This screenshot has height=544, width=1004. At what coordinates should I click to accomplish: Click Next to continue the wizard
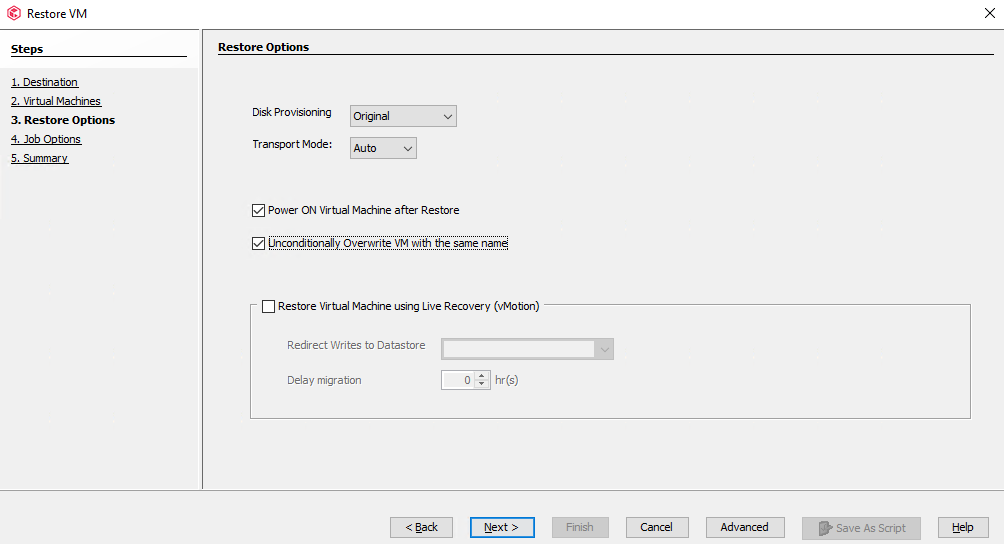501,527
